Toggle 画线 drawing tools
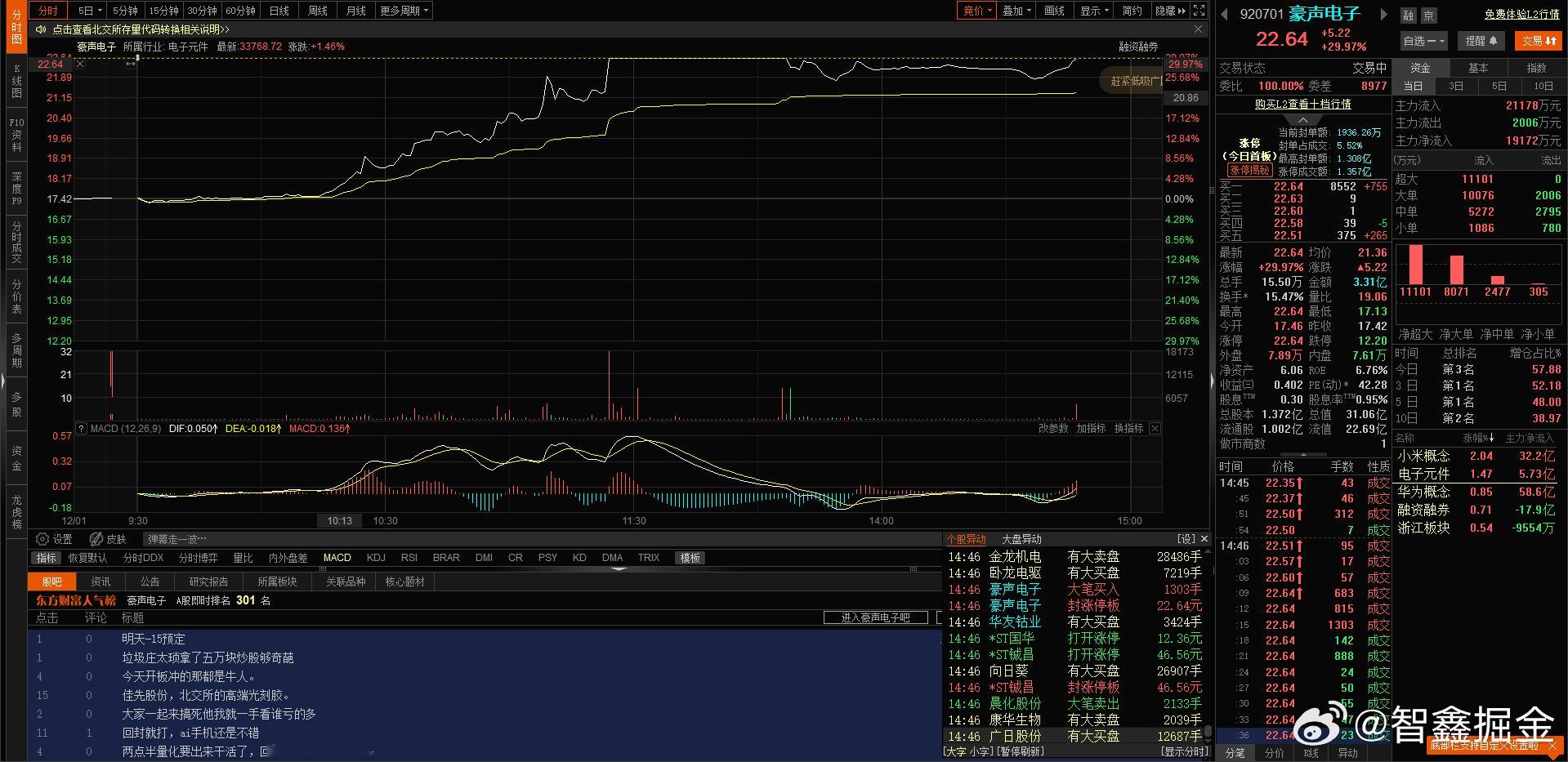The width and height of the screenshot is (1568, 762). [1054, 11]
